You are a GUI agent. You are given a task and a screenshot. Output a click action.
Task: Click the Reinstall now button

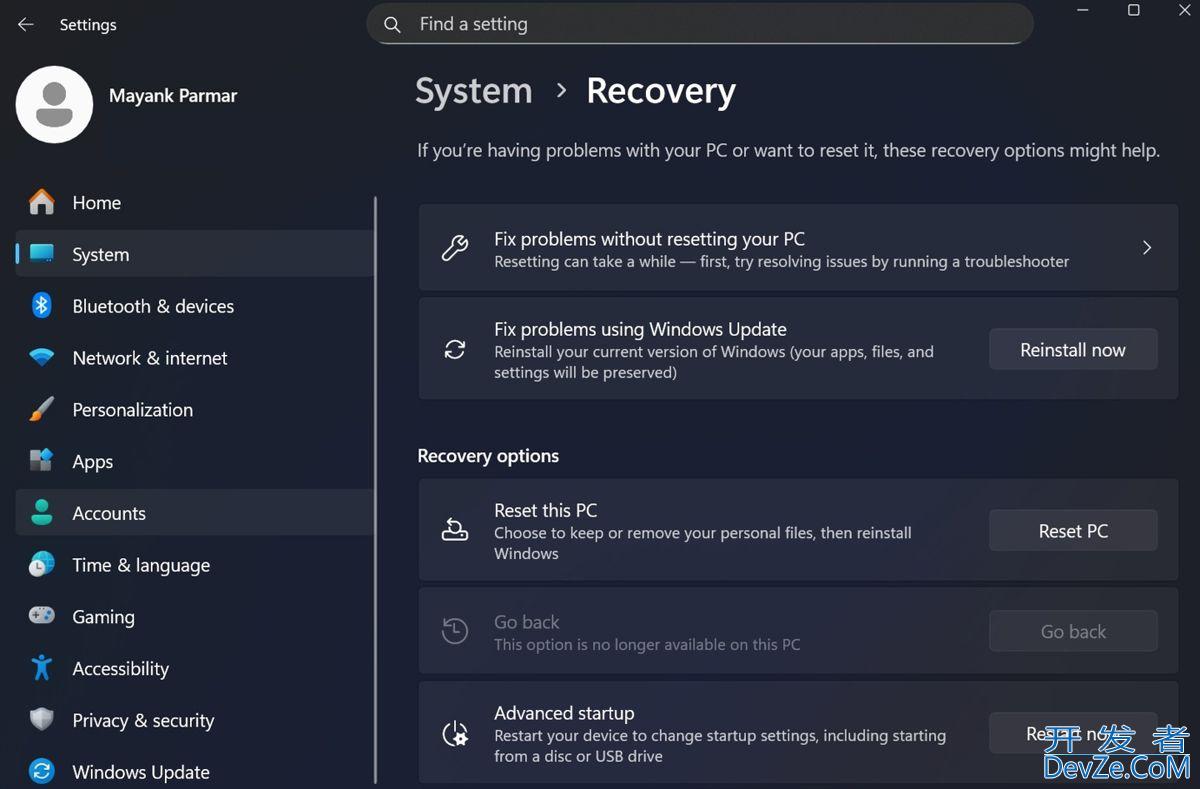click(1073, 350)
